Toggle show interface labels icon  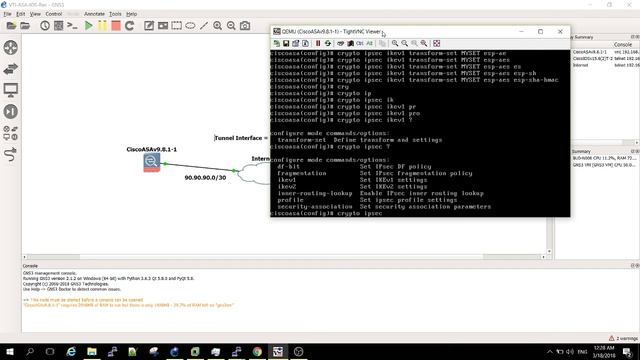[58, 26]
